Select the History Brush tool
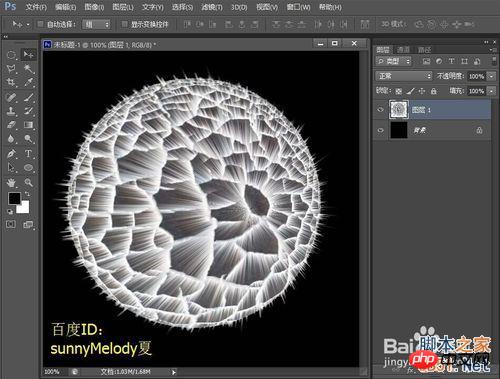Image resolution: width=500 pixels, height=379 pixels. (28, 111)
